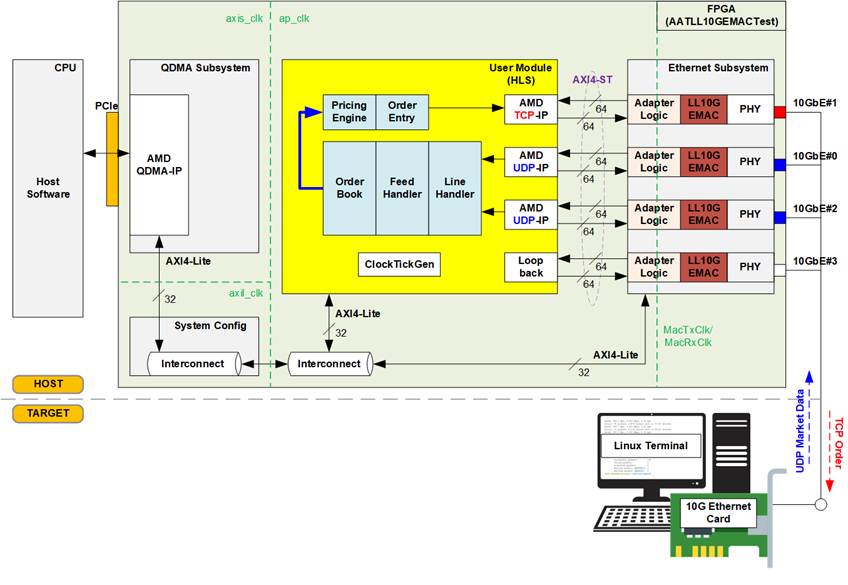Click the ClockTickGen block

pos(399,264)
